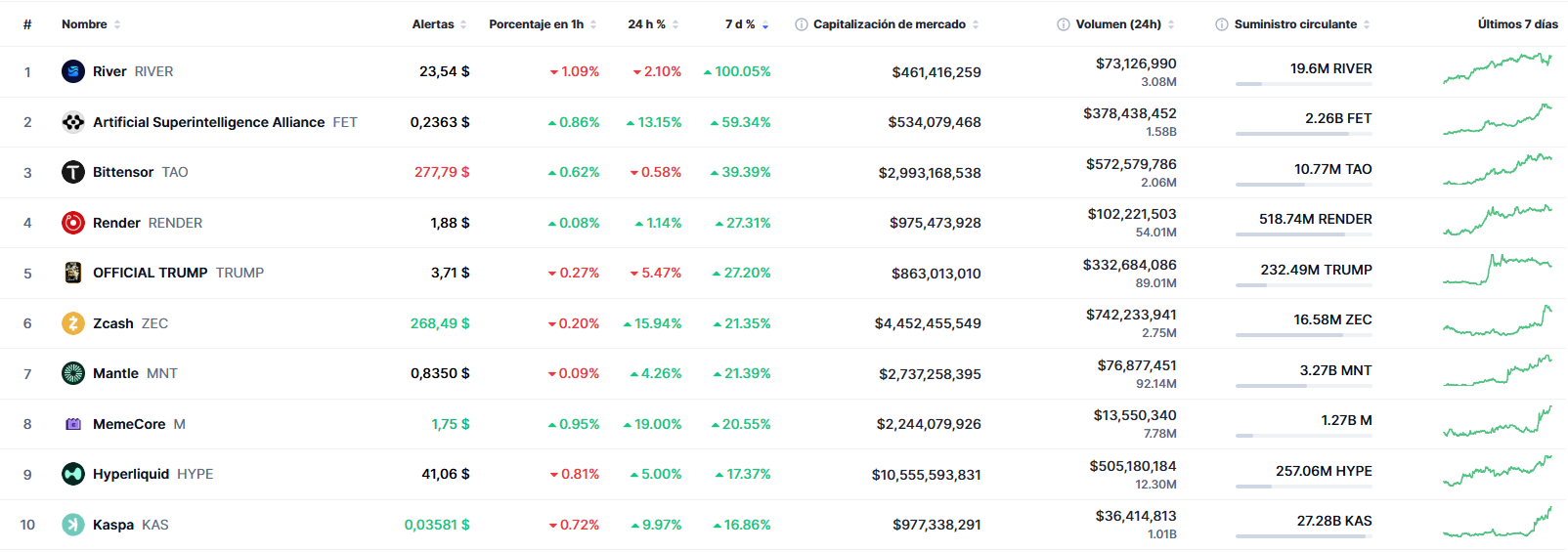The width and height of the screenshot is (1568, 552).
Task: Click the OFFICIAL TRUMP coin icon
Action: pyautogui.click(x=73, y=273)
